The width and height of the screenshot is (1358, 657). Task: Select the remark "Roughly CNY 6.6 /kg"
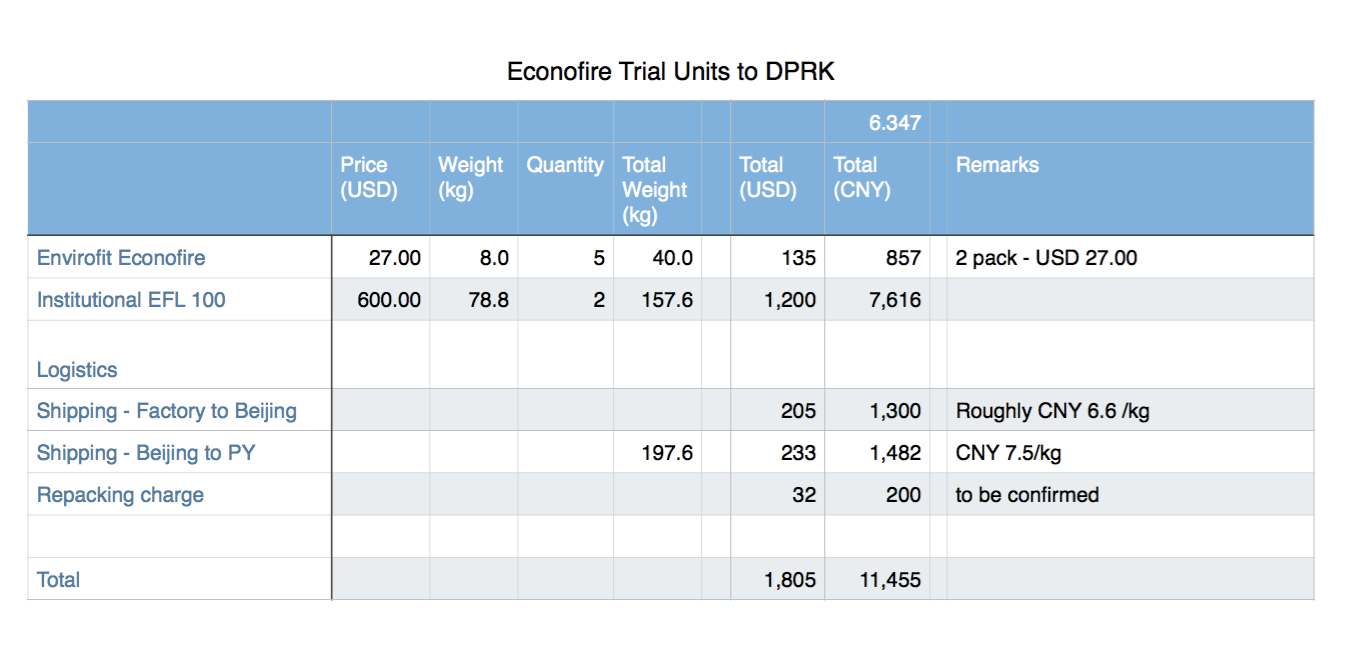[1053, 411]
